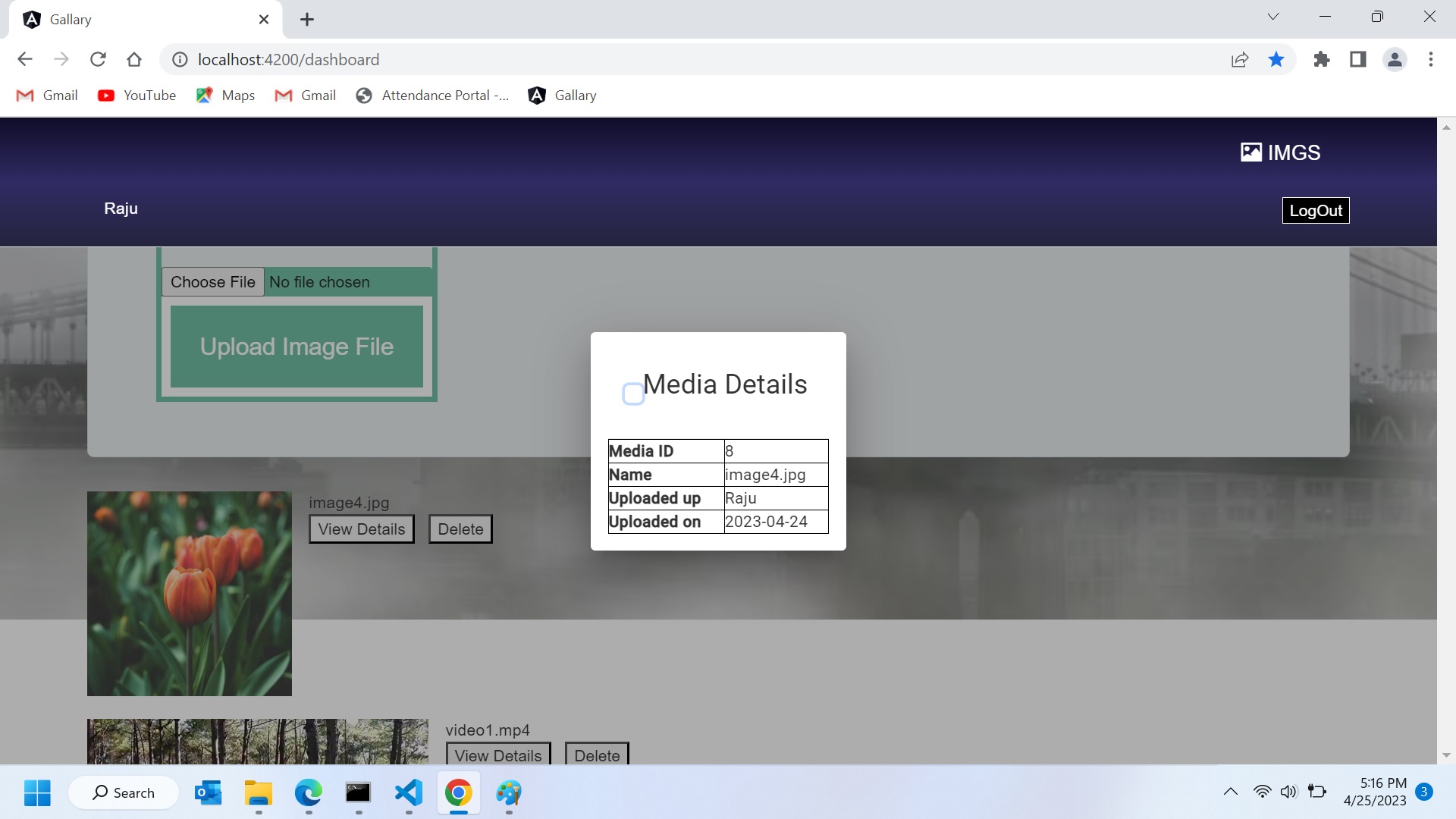Image resolution: width=1456 pixels, height=819 pixels.
Task: Select the date 2023-04-24 cell
Action: coord(776,522)
